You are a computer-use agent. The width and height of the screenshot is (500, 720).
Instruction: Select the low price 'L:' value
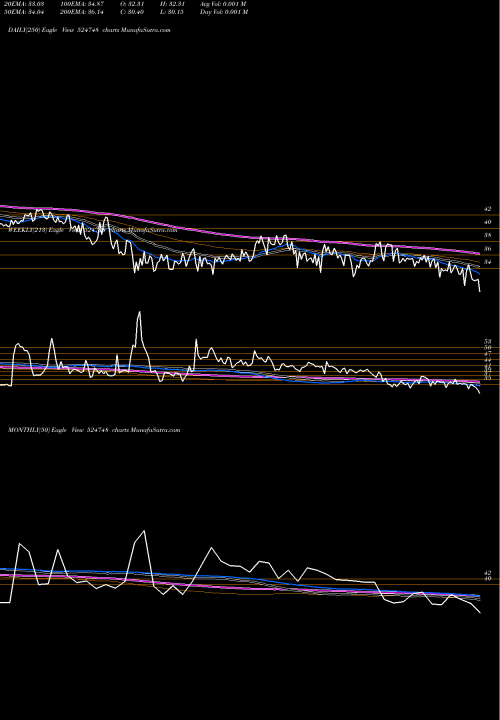tap(172, 12)
